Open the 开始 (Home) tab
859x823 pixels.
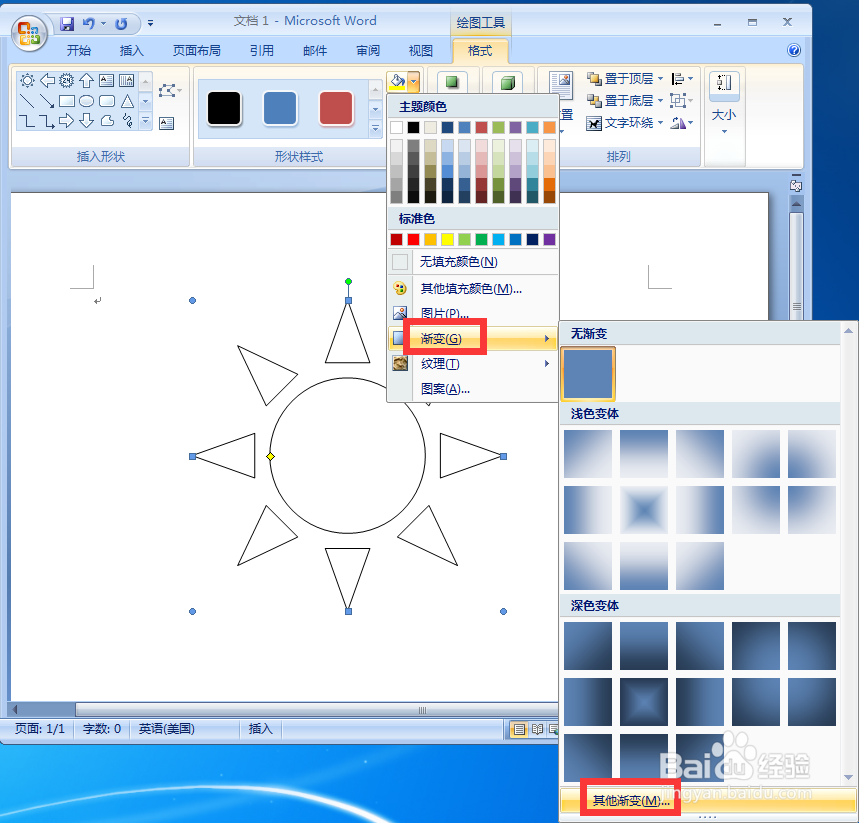pyautogui.click(x=79, y=50)
